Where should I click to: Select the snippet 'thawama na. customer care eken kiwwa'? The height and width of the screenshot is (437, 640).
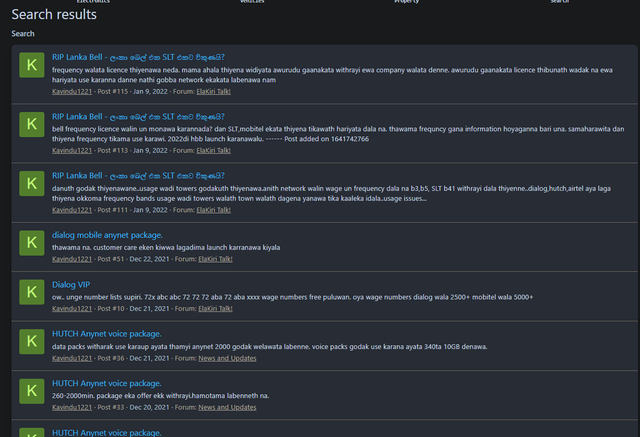tap(166, 248)
